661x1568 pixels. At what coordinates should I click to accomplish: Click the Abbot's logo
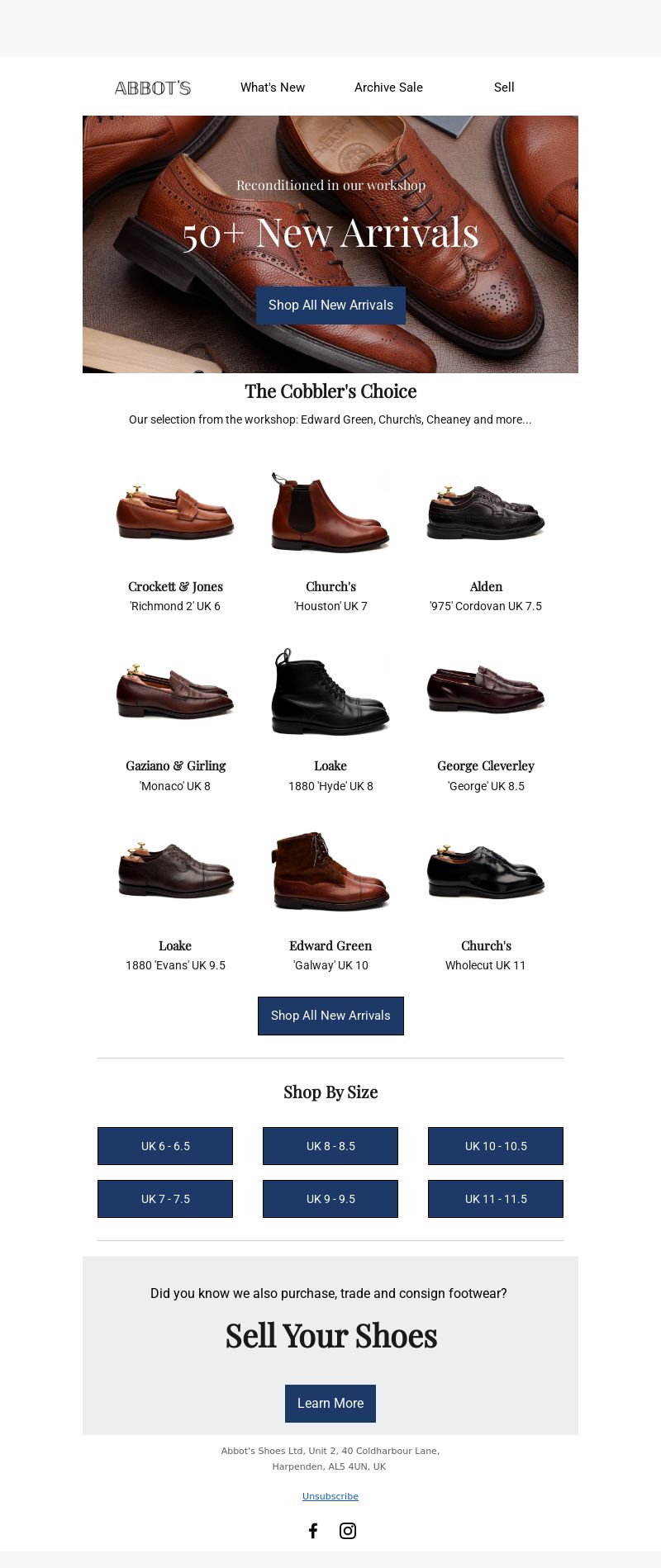[x=153, y=88]
